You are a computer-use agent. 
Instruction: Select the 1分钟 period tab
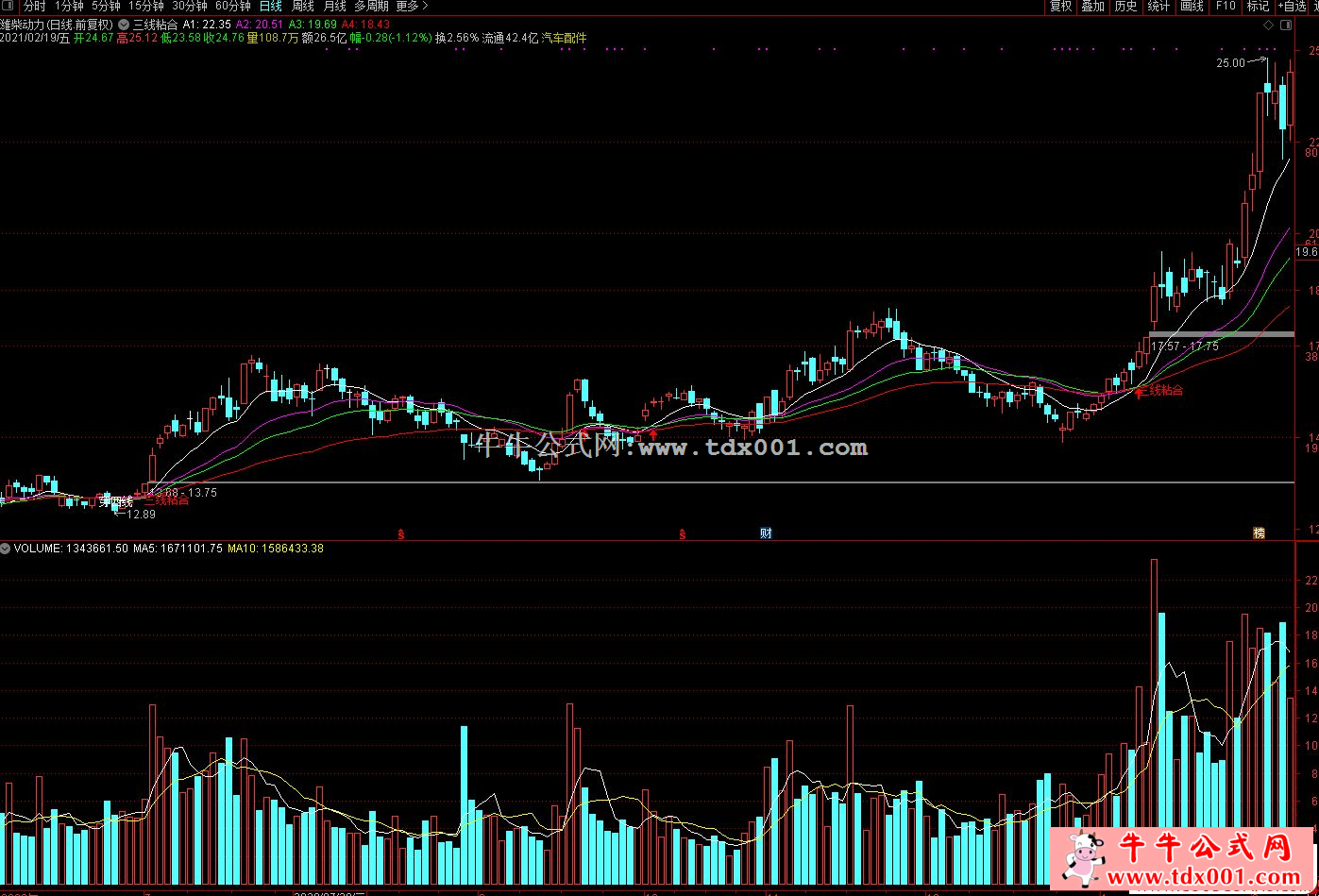69,6
